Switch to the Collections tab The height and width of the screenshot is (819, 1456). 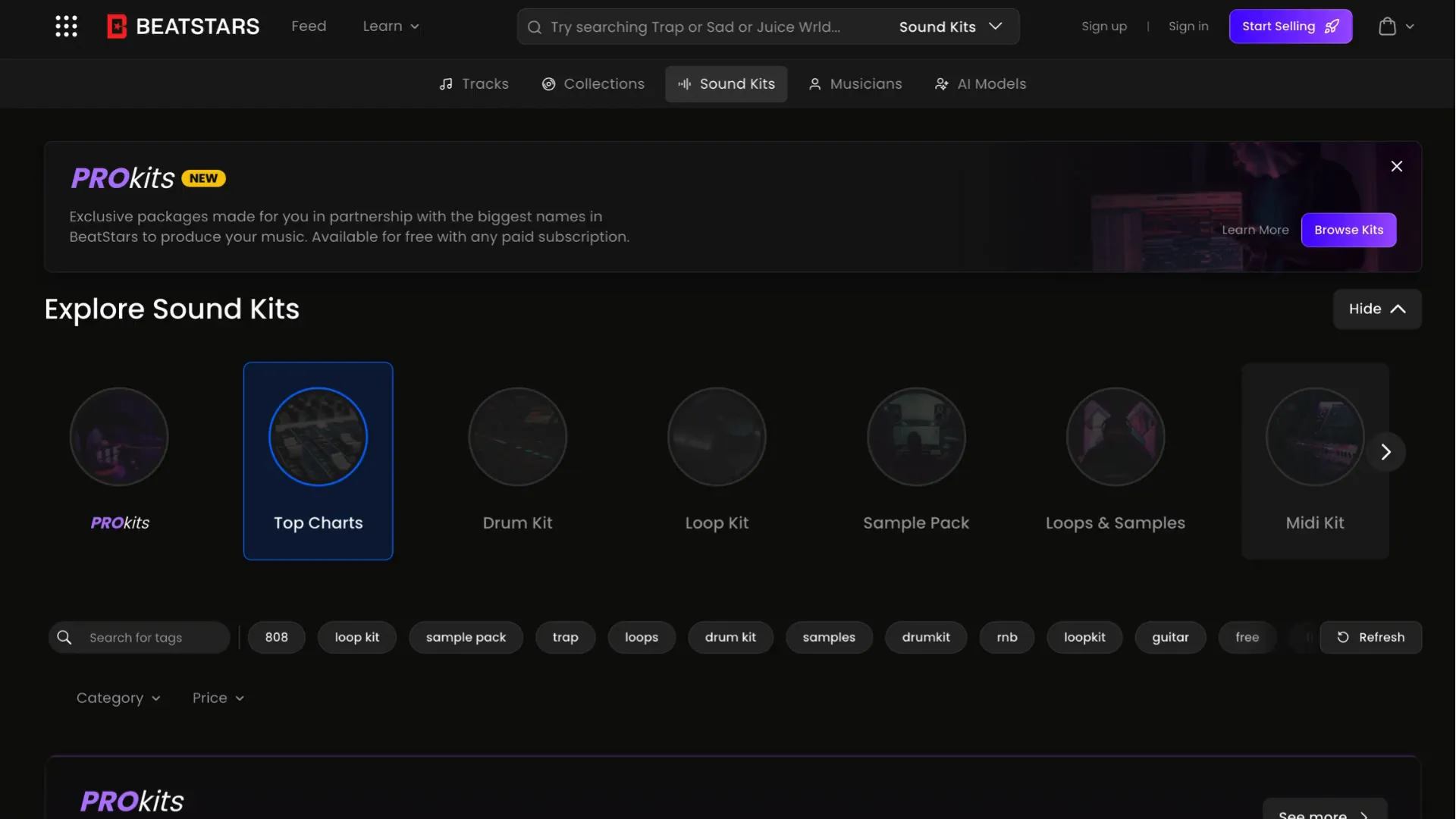point(593,84)
